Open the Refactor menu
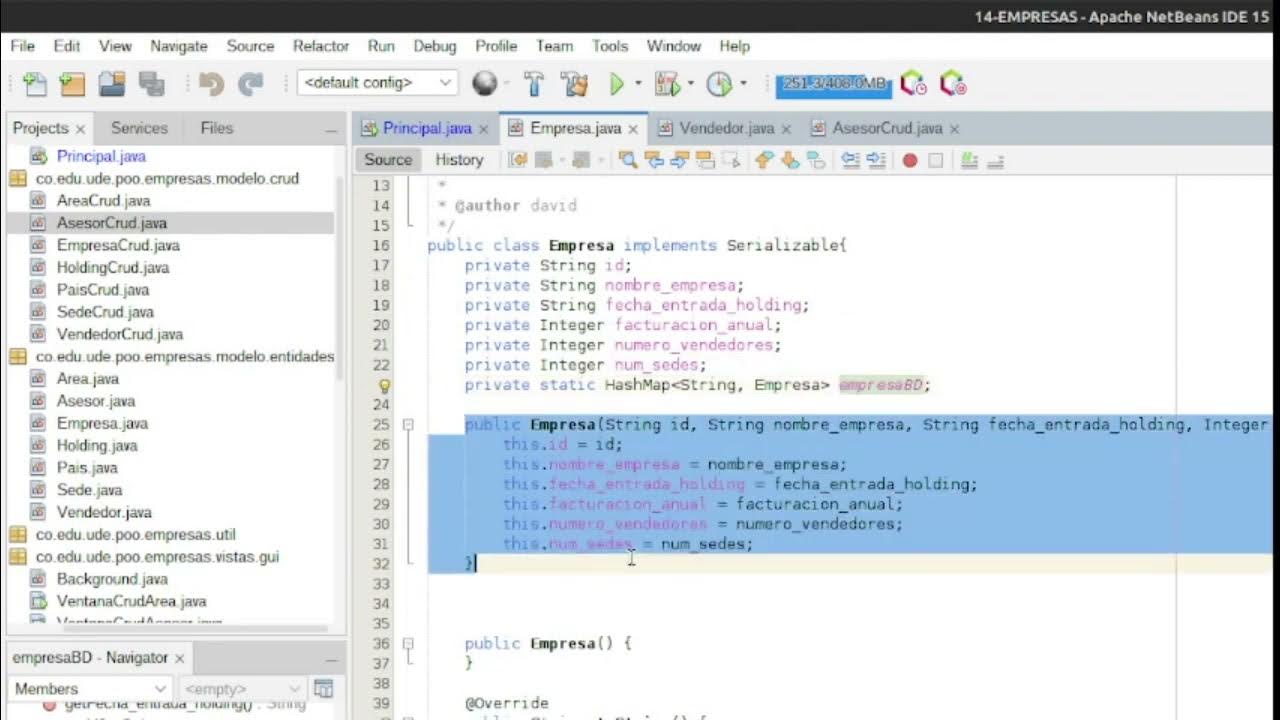The image size is (1280, 720). point(321,46)
